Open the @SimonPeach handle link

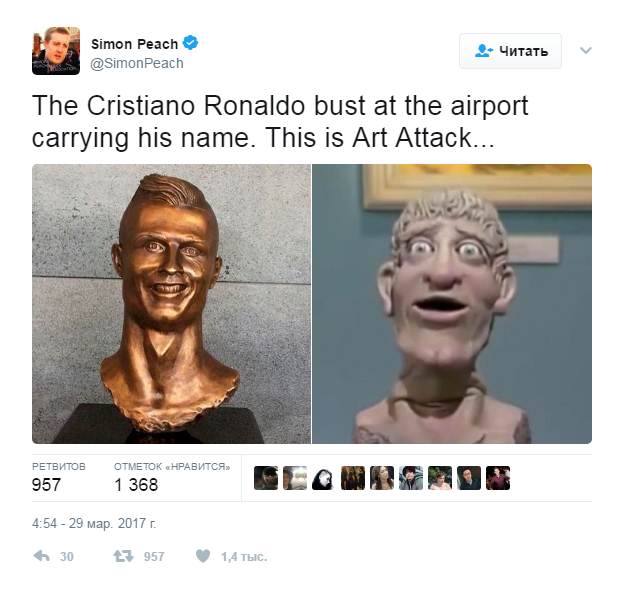coord(137,63)
